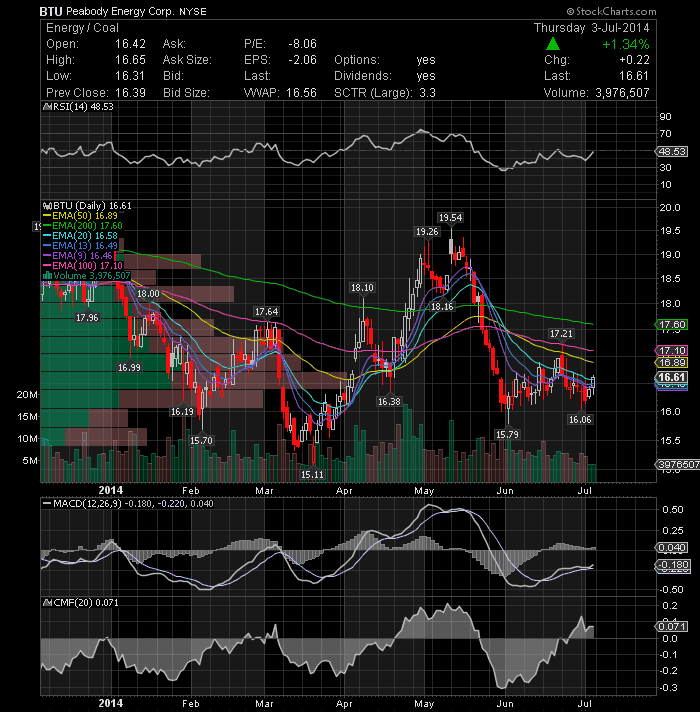Click the CMF 0.071 axis tag
This screenshot has width=700, height=712.
point(672,627)
